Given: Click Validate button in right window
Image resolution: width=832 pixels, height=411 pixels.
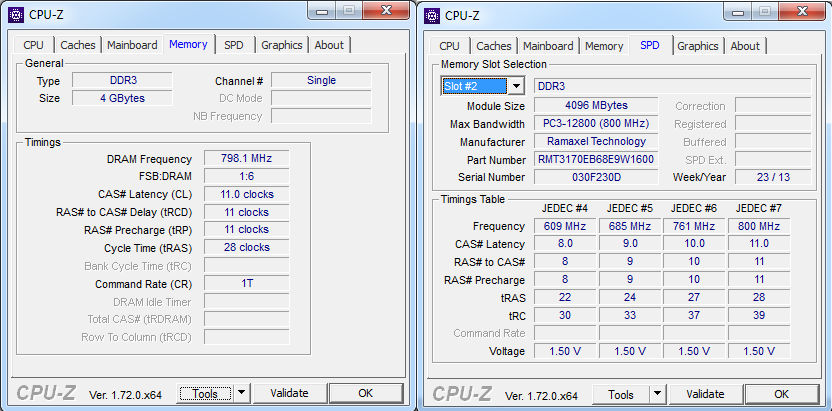Looking at the screenshot, I should pos(705,395).
